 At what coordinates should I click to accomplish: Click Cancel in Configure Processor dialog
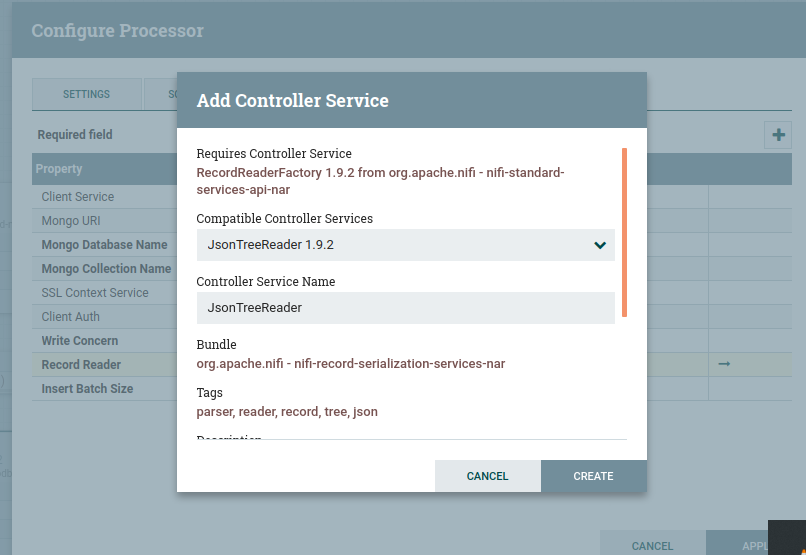(x=652, y=546)
